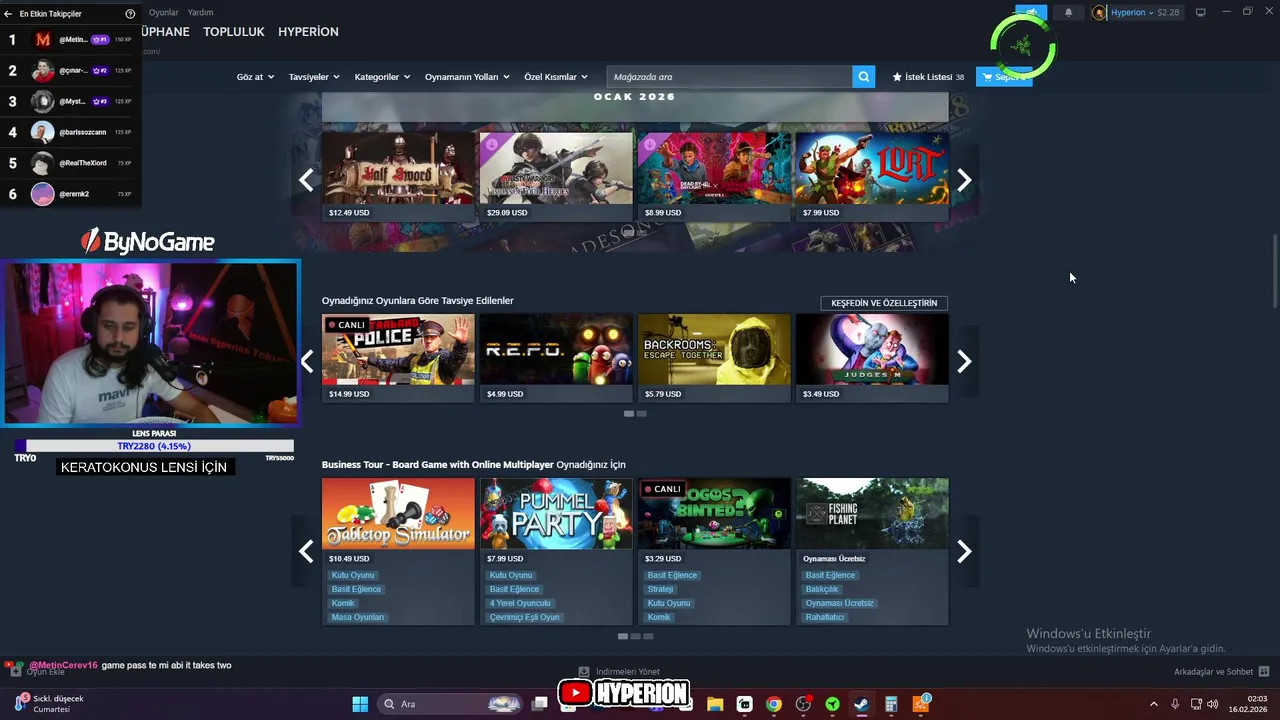Click the Balıkçılık tag on Fishing Planet
The image size is (1280, 720).
point(822,589)
